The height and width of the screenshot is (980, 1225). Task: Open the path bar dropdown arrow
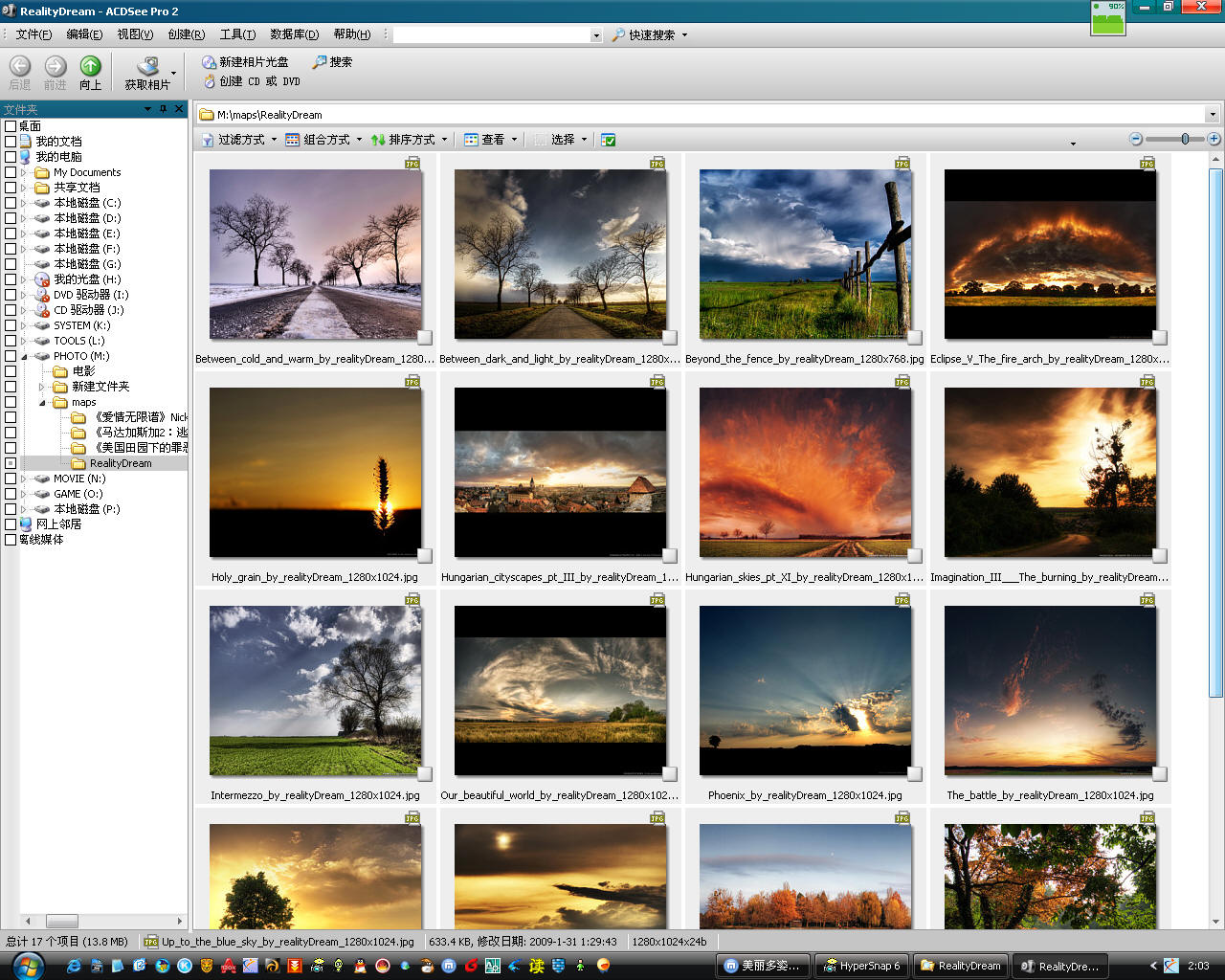[x=1213, y=115]
